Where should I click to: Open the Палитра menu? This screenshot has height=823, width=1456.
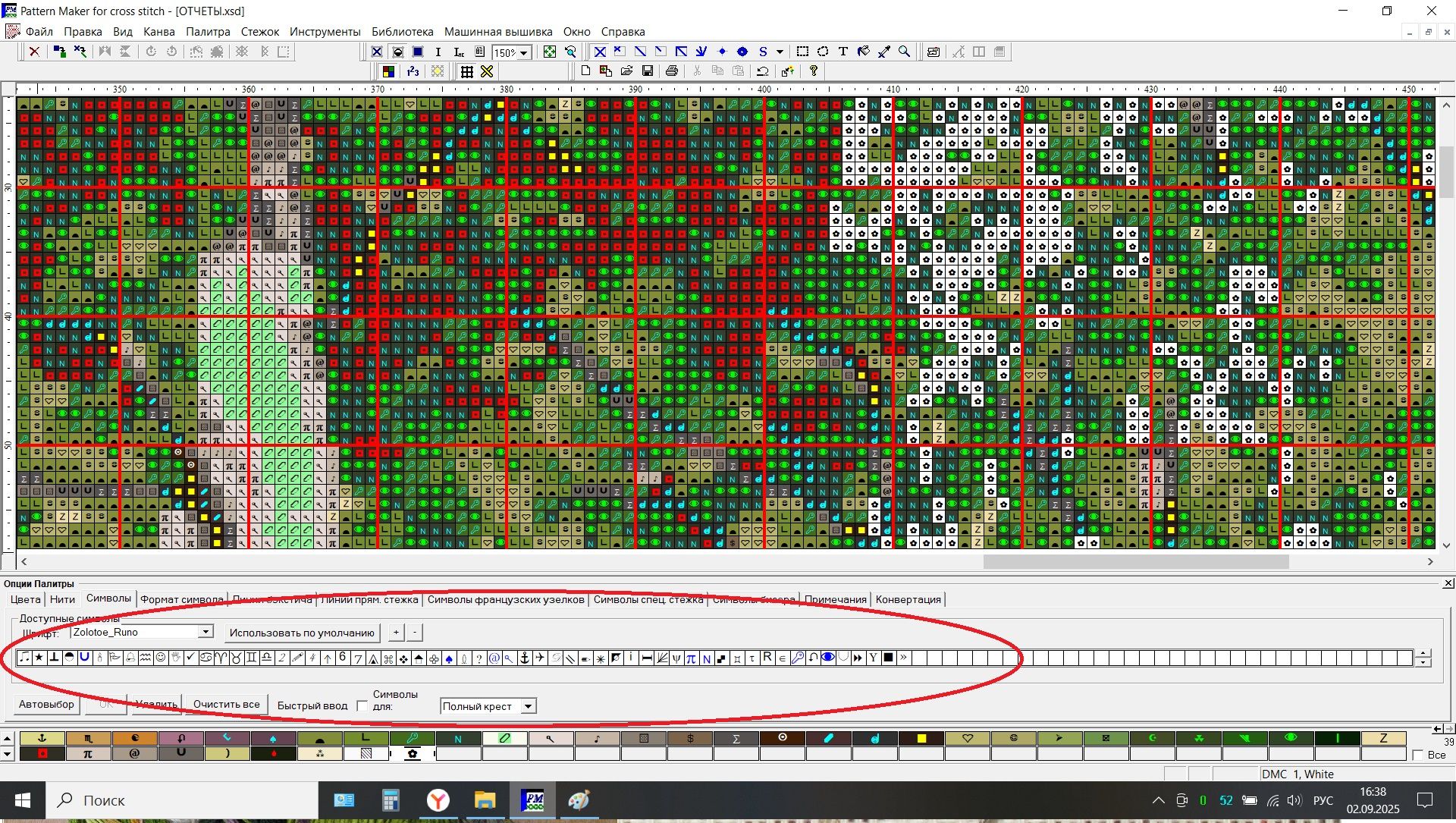pos(207,32)
